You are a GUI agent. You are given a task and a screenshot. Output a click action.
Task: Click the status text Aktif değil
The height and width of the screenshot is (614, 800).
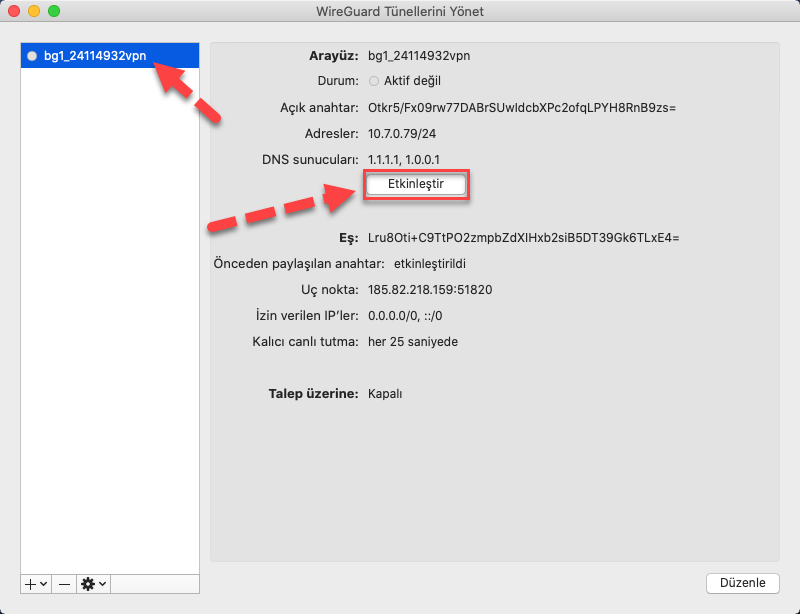[x=412, y=81]
